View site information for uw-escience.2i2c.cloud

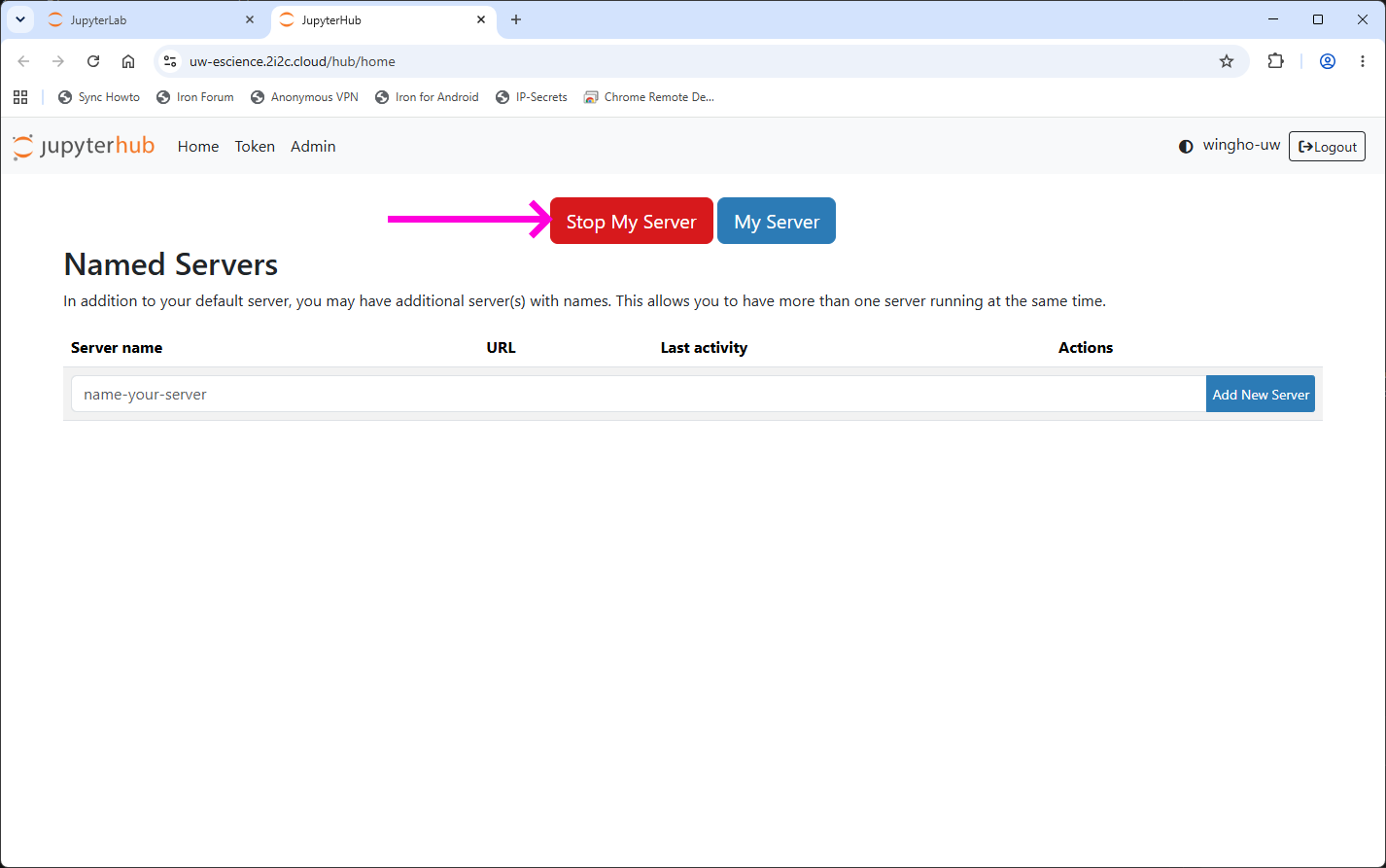click(170, 61)
